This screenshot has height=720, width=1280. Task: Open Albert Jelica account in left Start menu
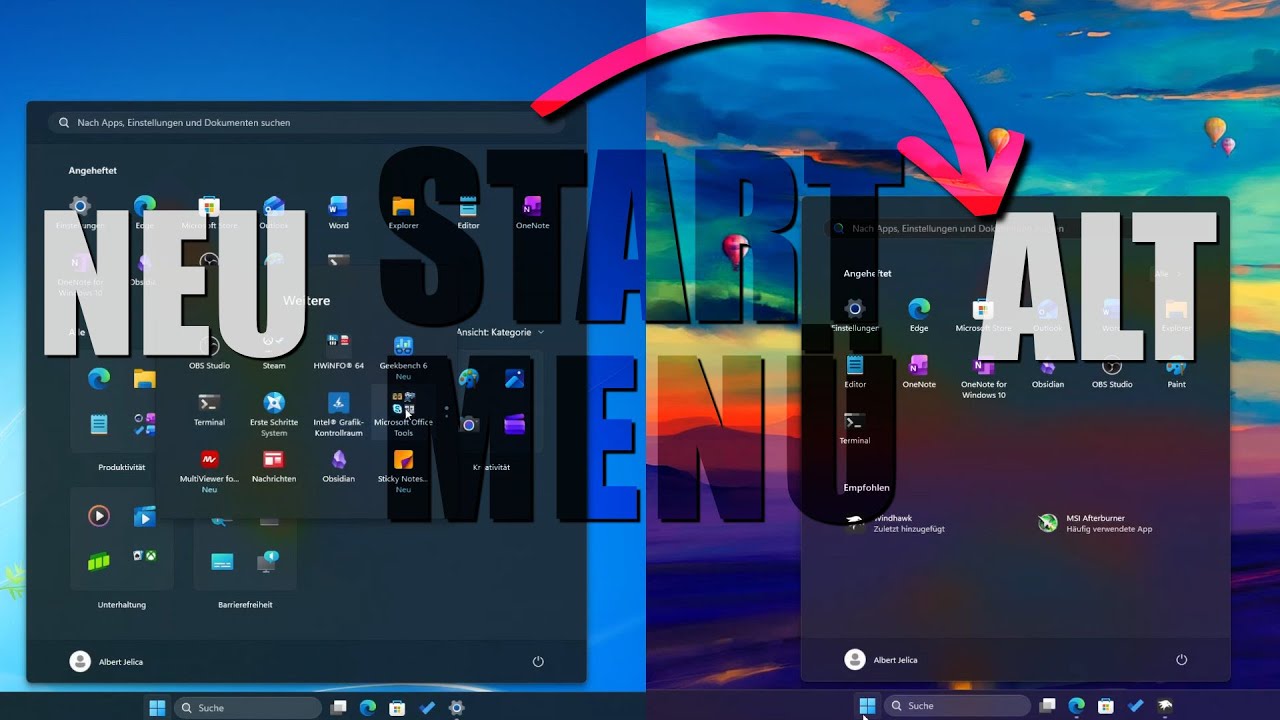[x=107, y=661]
